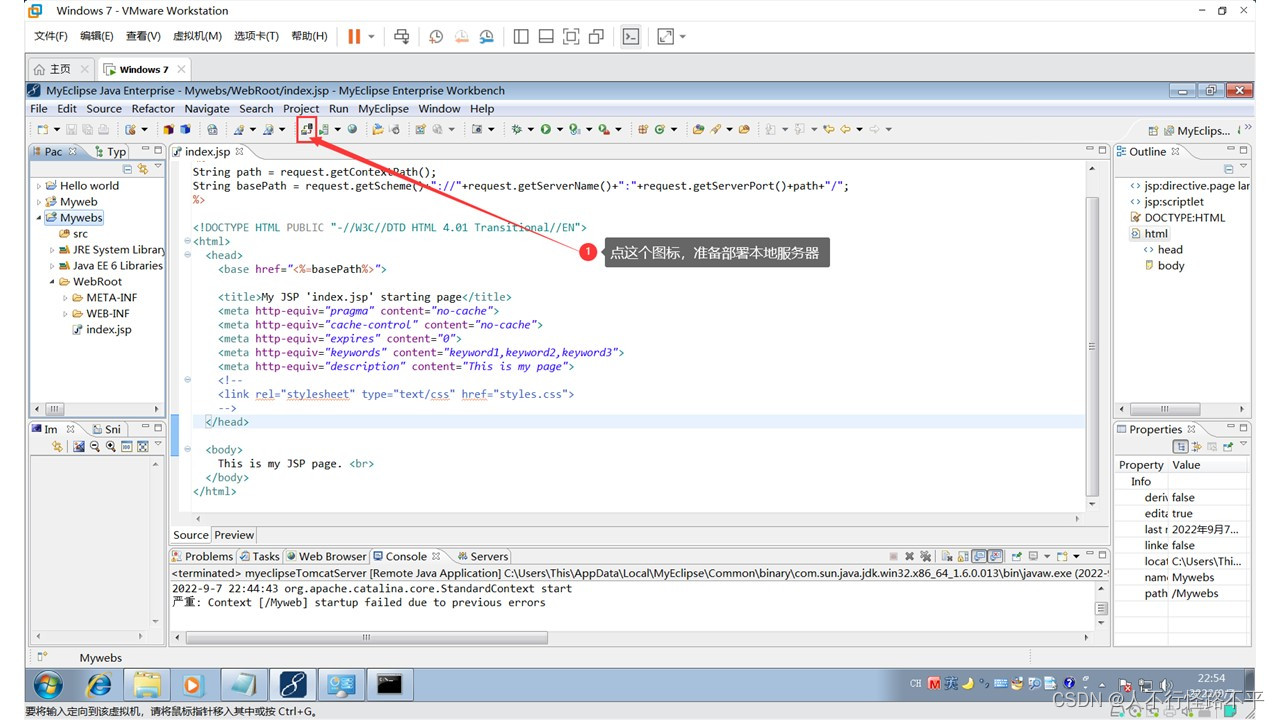Screen dimensions: 1280x720
Task: Collapse the WebRoot folder node
Action: [x=52, y=282]
